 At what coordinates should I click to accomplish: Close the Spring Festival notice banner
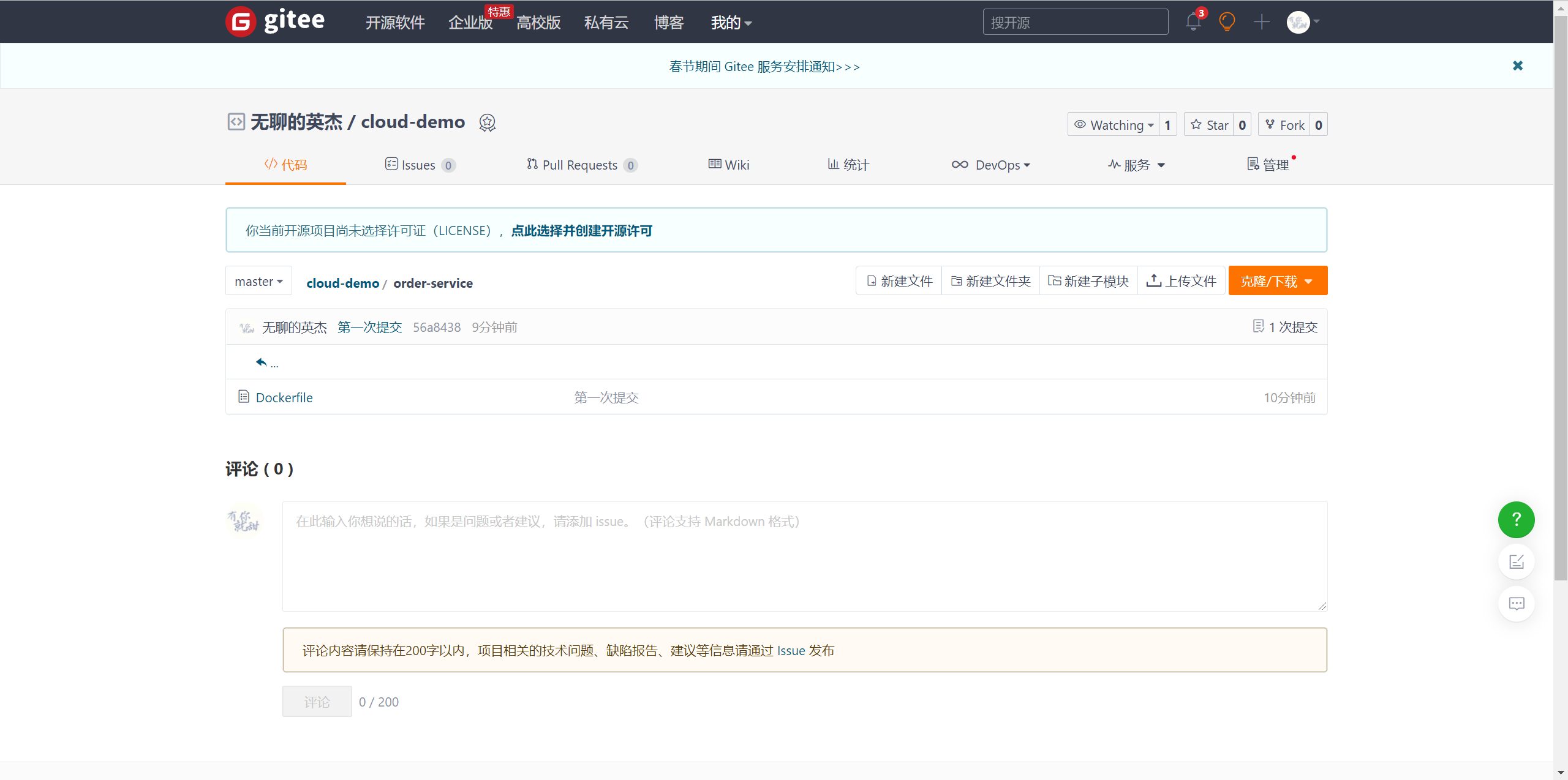coord(1517,66)
